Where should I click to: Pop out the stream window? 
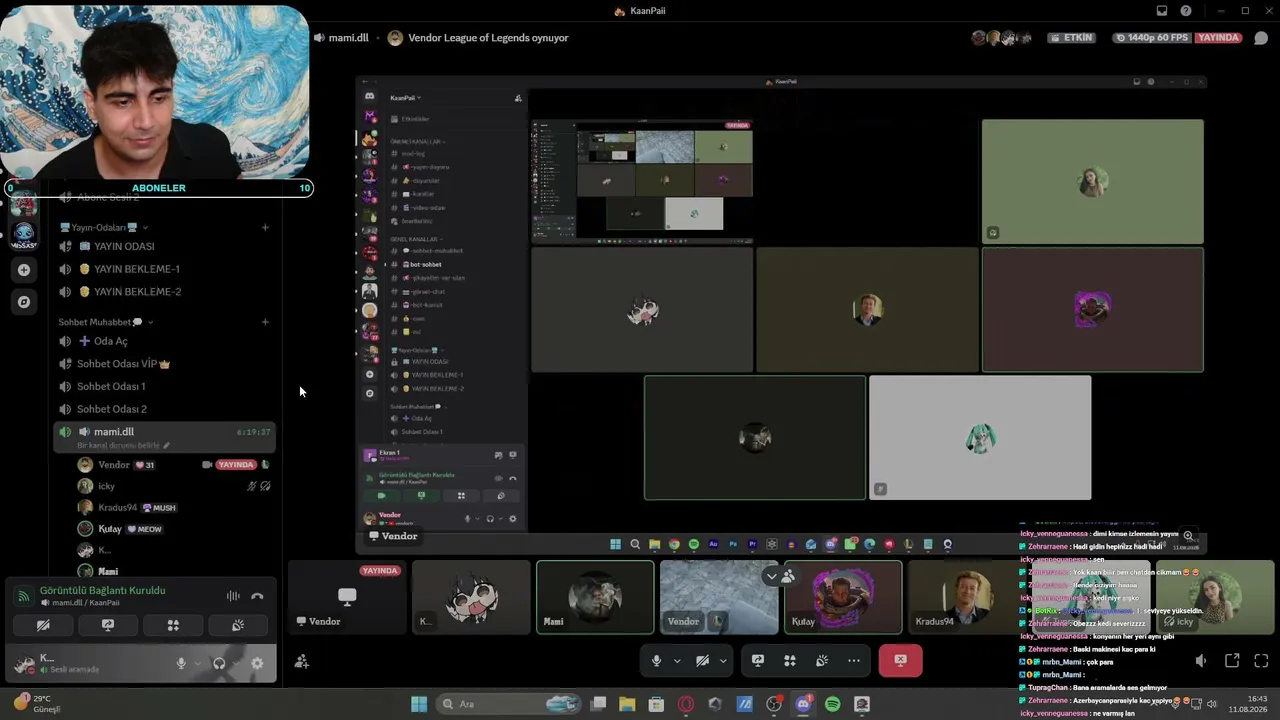coord(1232,661)
